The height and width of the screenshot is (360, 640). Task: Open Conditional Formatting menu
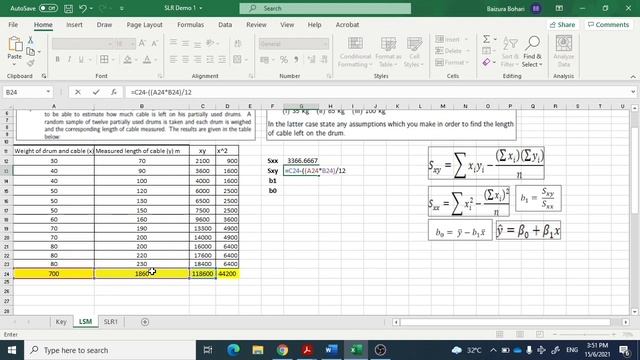(x=355, y=52)
